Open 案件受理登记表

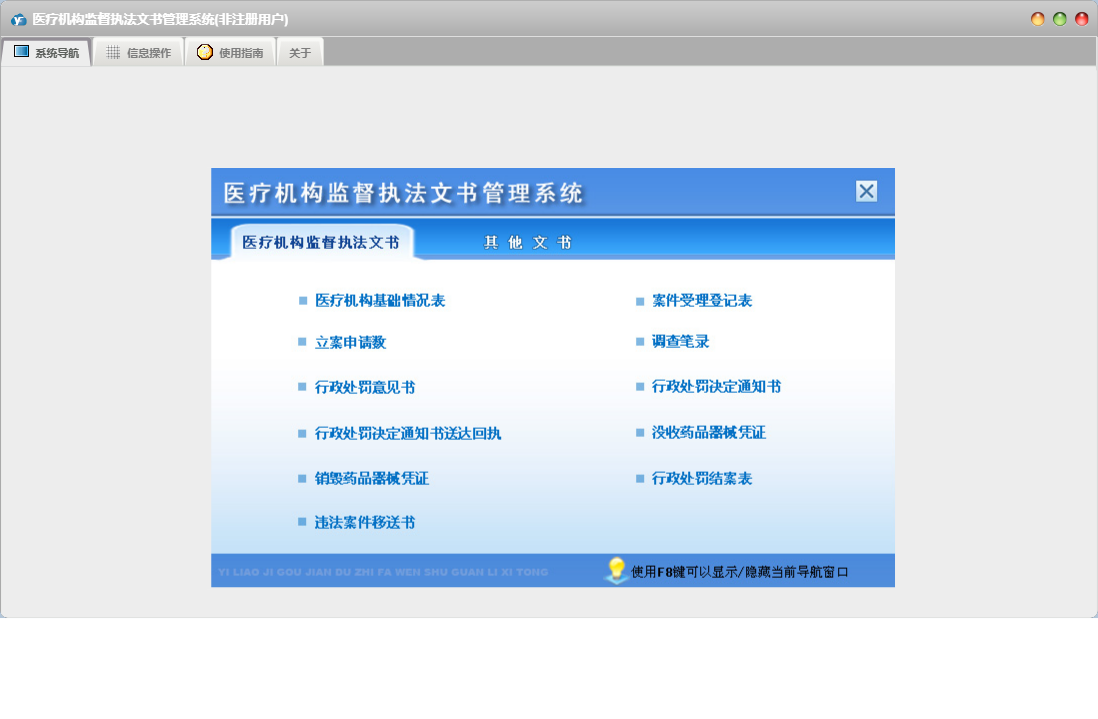[702, 300]
